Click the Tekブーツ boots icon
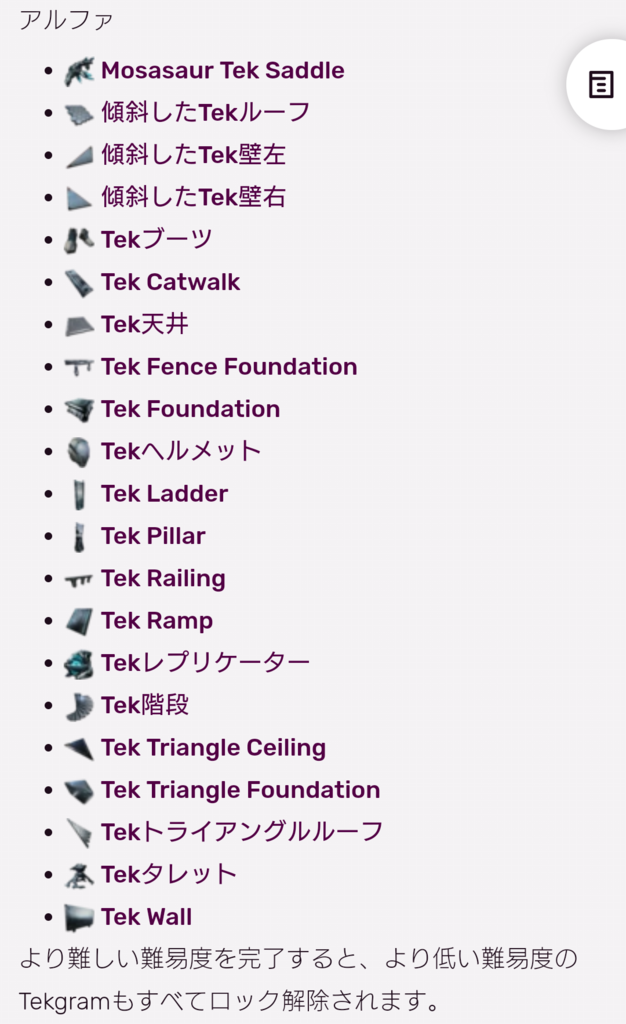Image resolution: width=626 pixels, height=1024 pixels. tap(79, 240)
